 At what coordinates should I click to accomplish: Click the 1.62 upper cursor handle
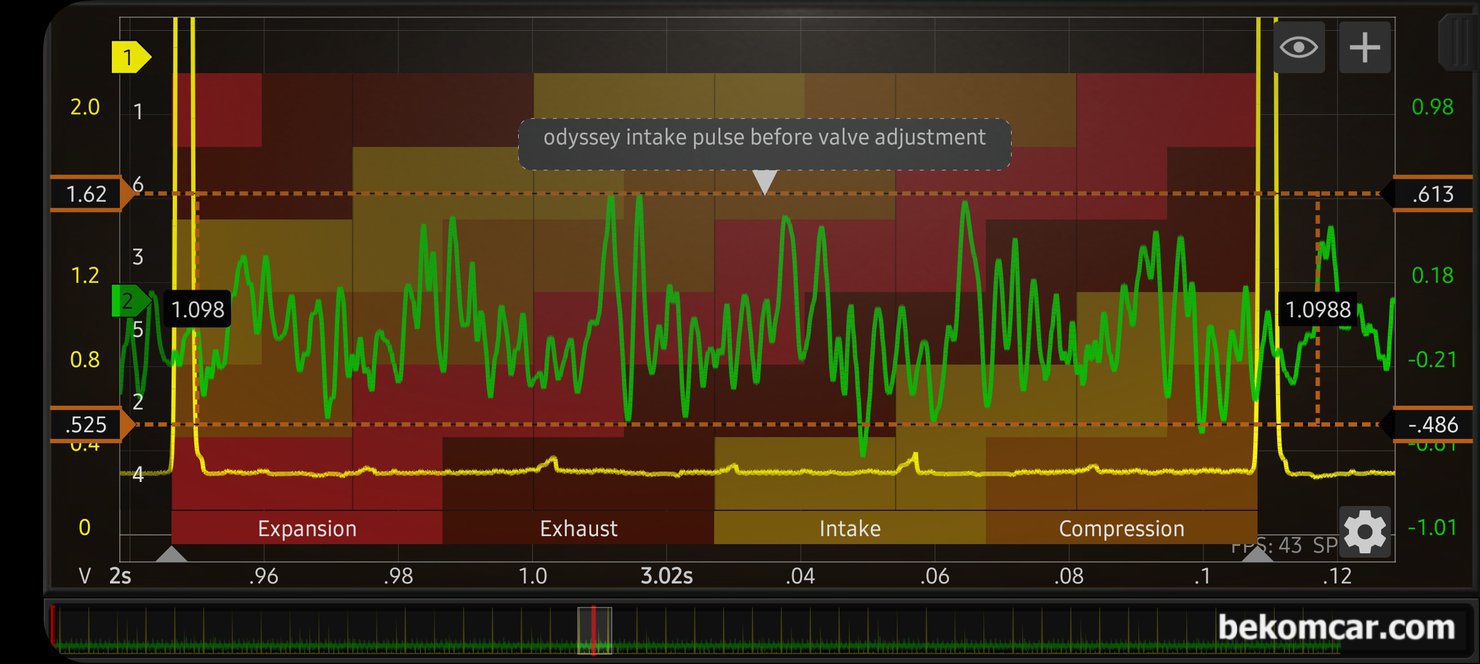(92, 194)
